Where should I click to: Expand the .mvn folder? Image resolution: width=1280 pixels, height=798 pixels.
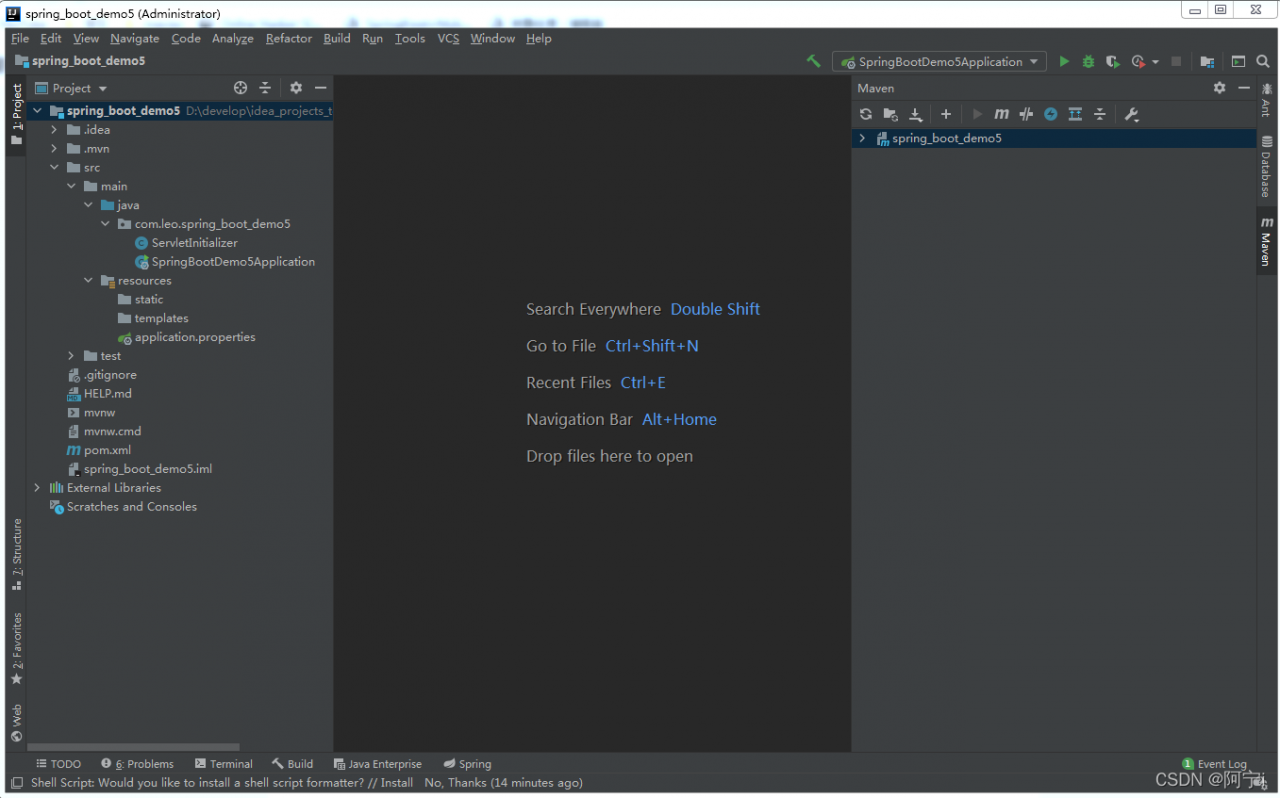coord(55,149)
